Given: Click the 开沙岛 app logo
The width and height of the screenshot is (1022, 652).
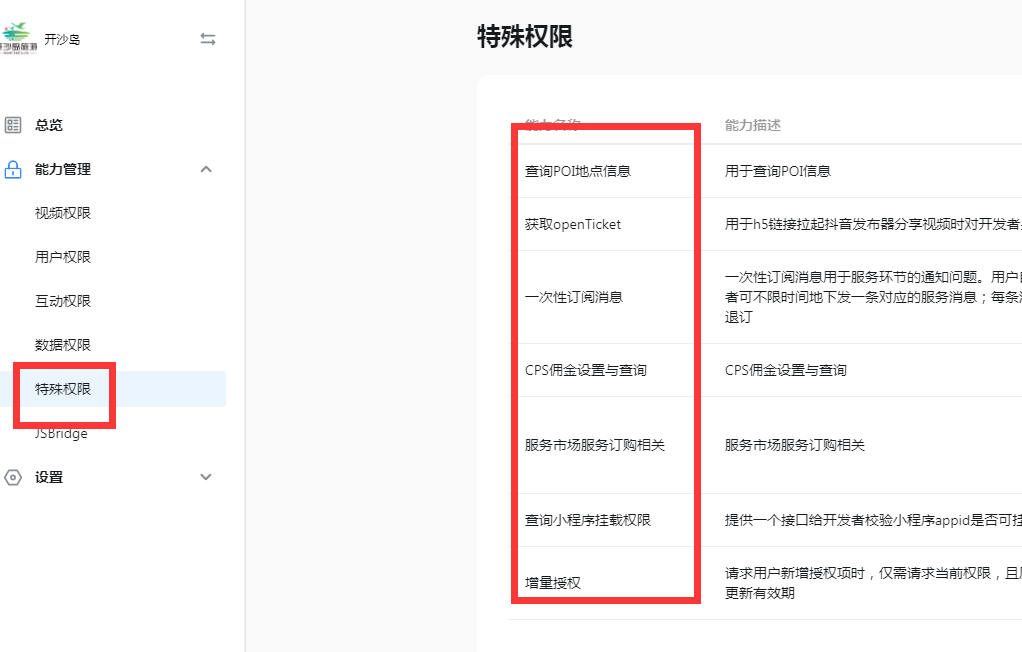Looking at the screenshot, I should [x=18, y=40].
